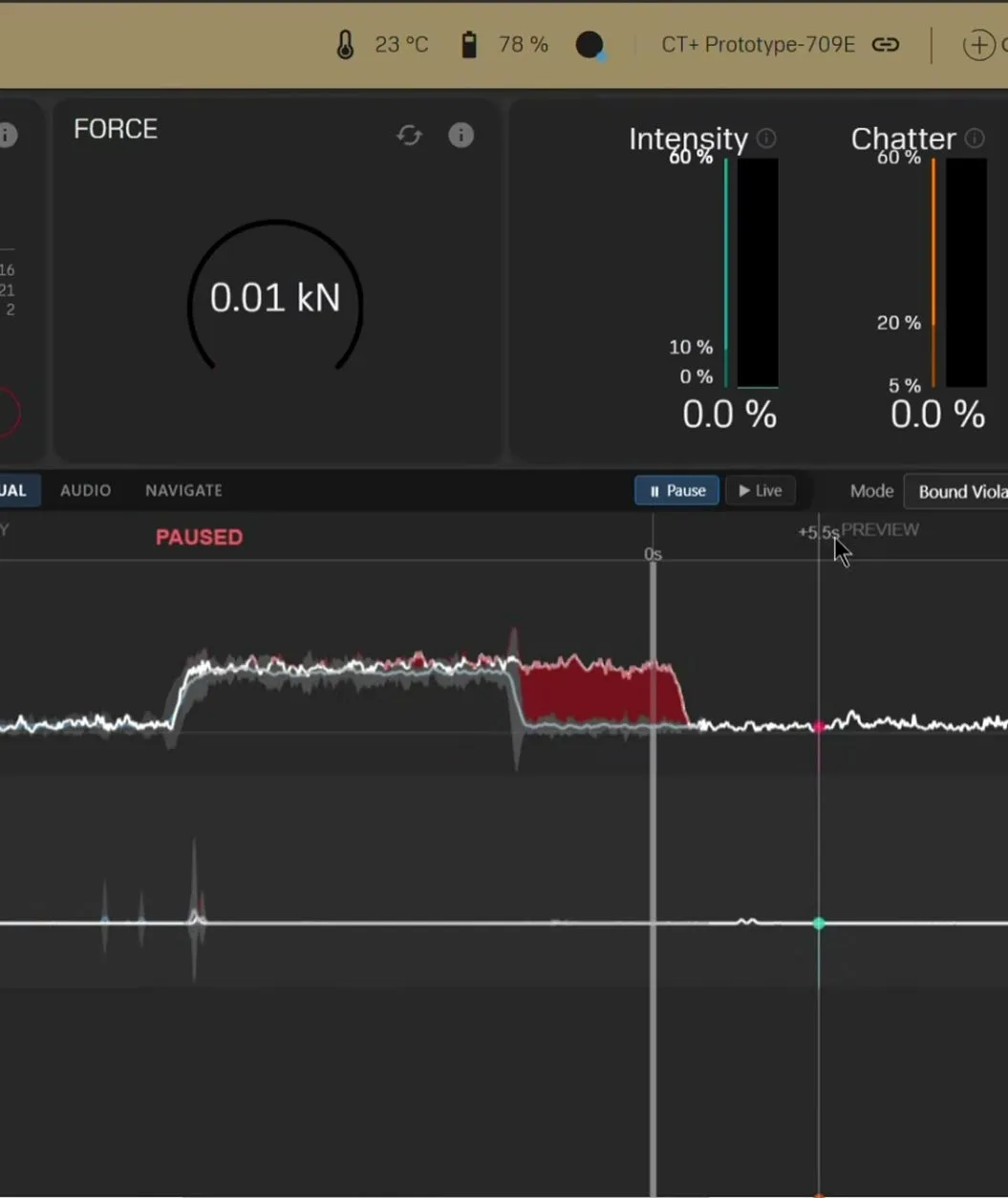The height and width of the screenshot is (1198, 1008).
Task: Refresh the FORCE panel reading
Action: pos(409,136)
